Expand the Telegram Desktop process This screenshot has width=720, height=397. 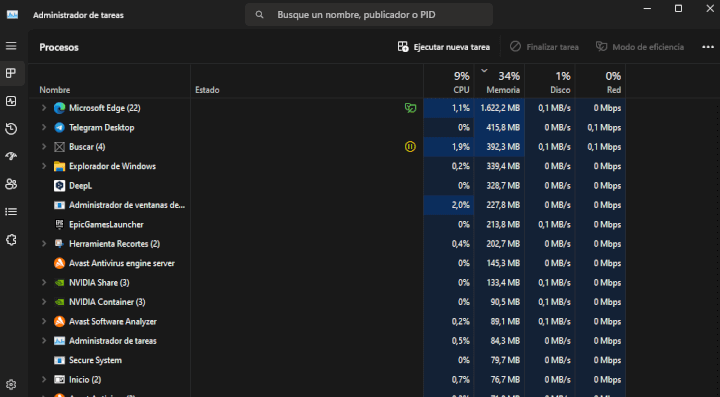(44, 128)
